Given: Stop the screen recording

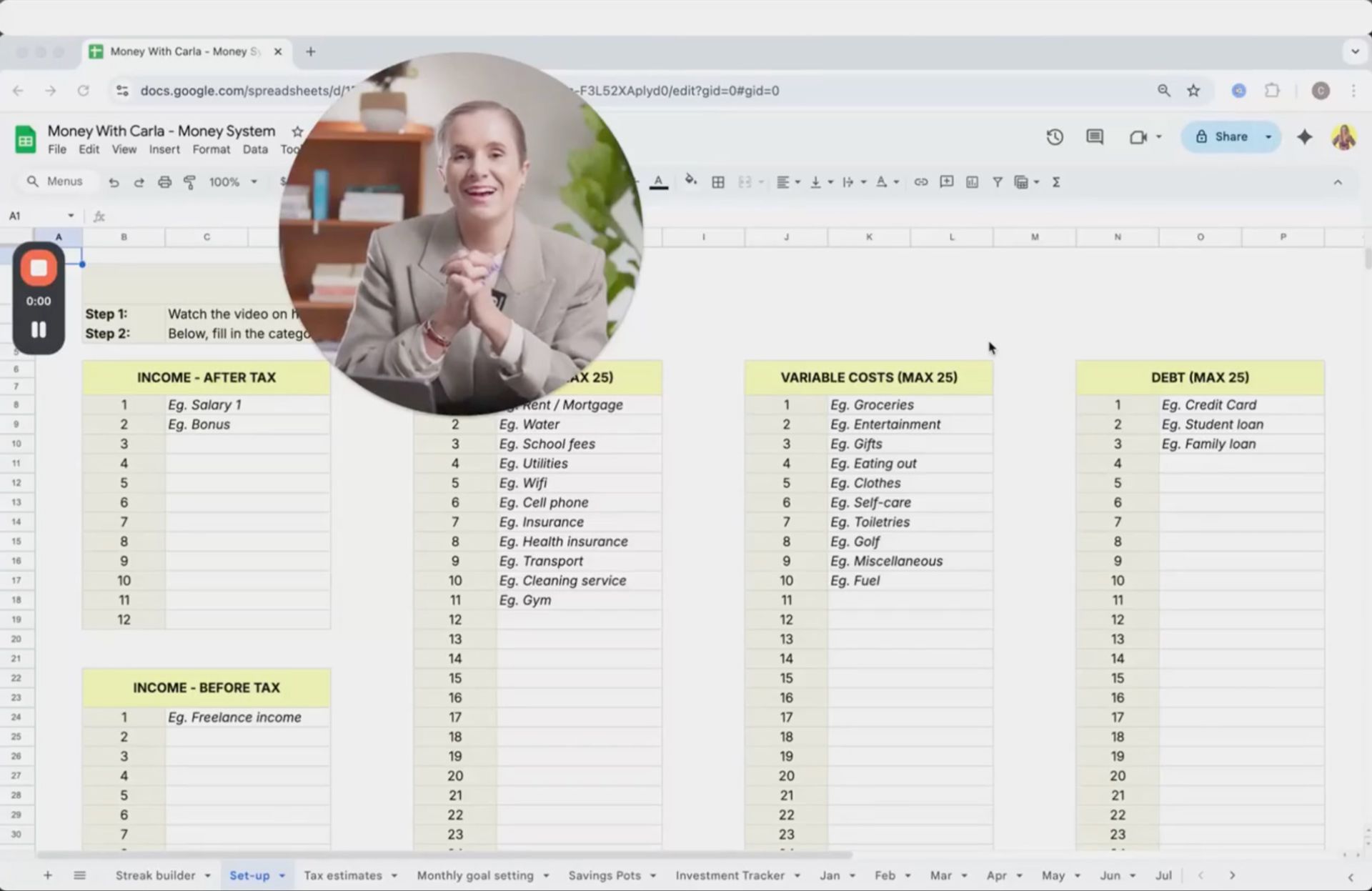Looking at the screenshot, I should [x=39, y=268].
